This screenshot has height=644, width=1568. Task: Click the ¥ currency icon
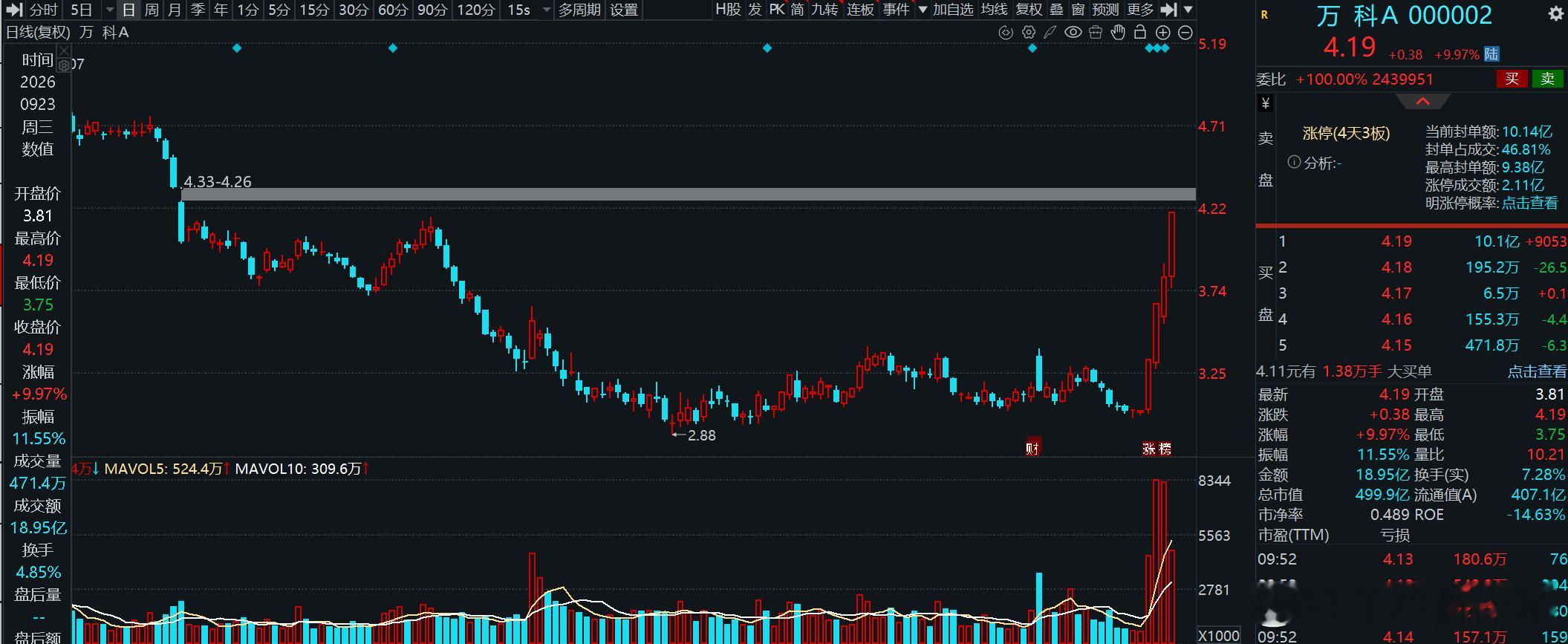(1266, 103)
